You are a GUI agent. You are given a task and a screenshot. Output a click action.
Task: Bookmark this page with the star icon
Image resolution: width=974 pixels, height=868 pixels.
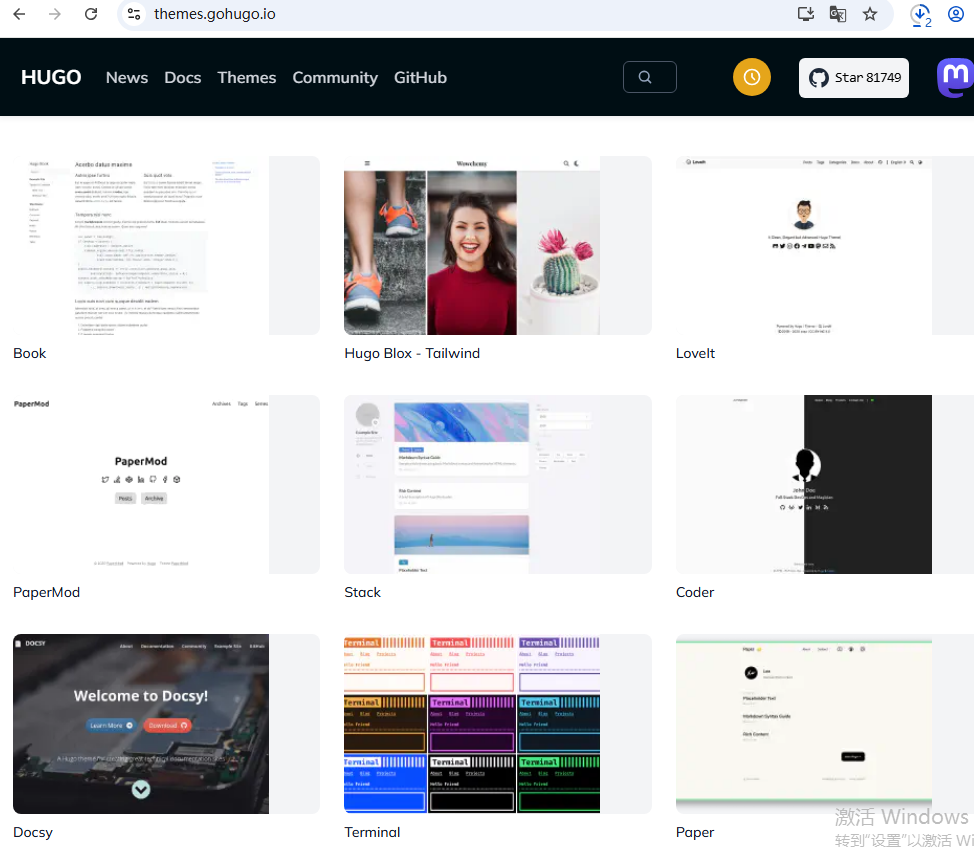(x=870, y=14)
